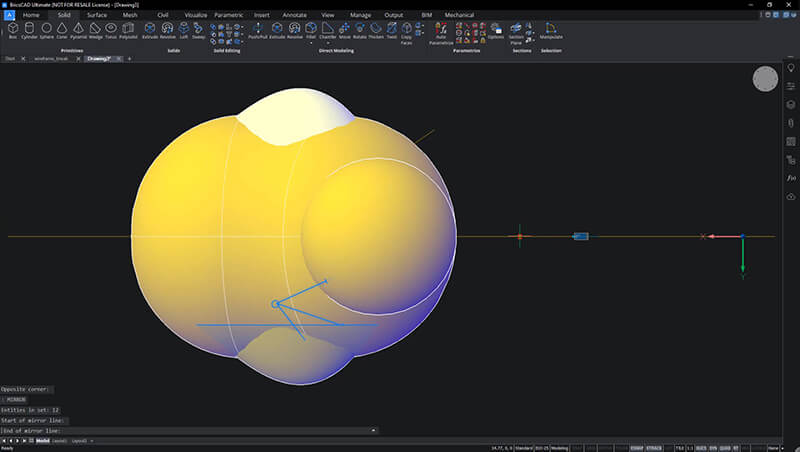Open the Parametric ribbon tab
Image resolution: width=800 pixels, height=452 pixels.
click(x=229, y=15)
